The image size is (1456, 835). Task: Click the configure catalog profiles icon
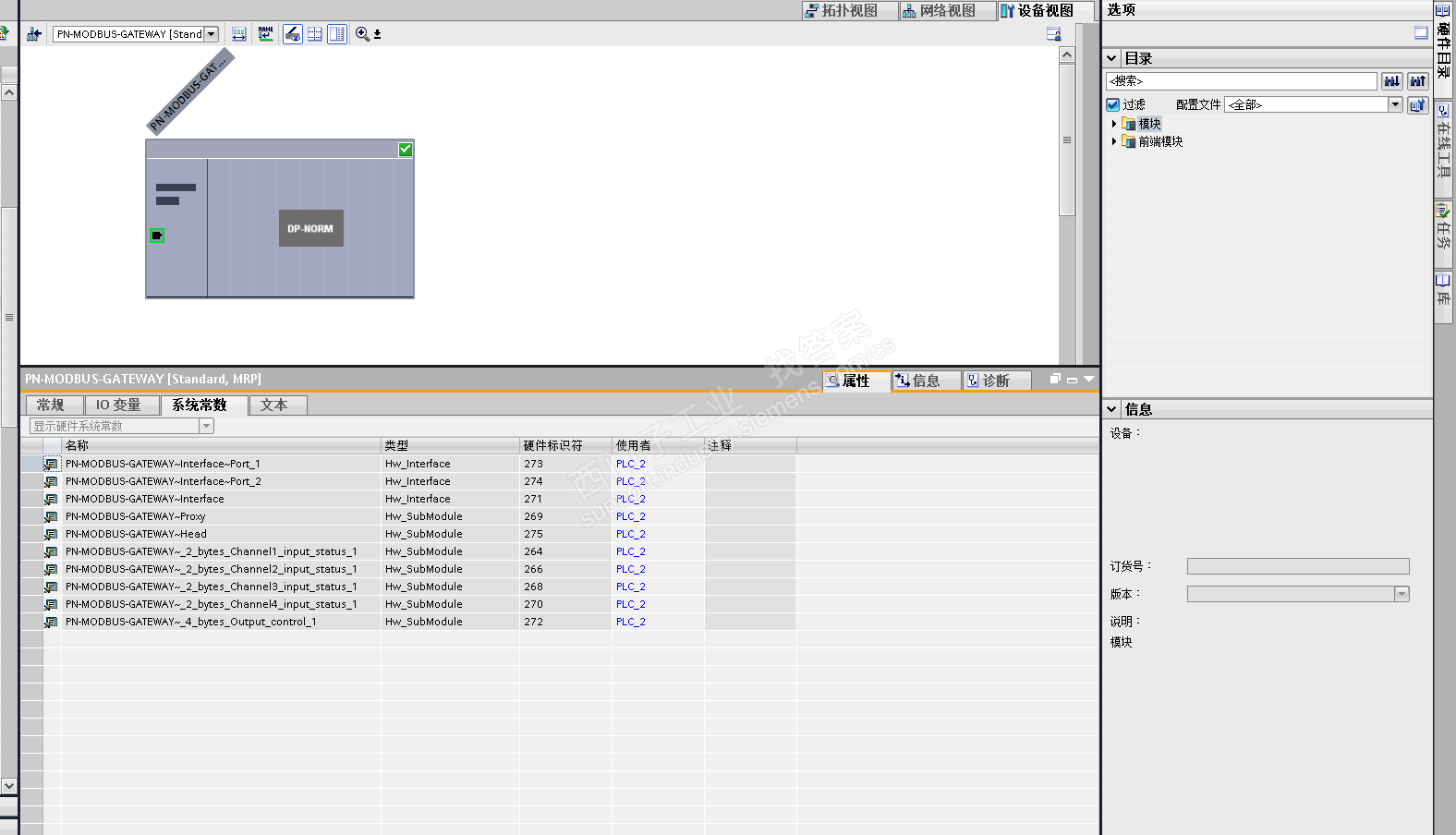[1418, 104]
